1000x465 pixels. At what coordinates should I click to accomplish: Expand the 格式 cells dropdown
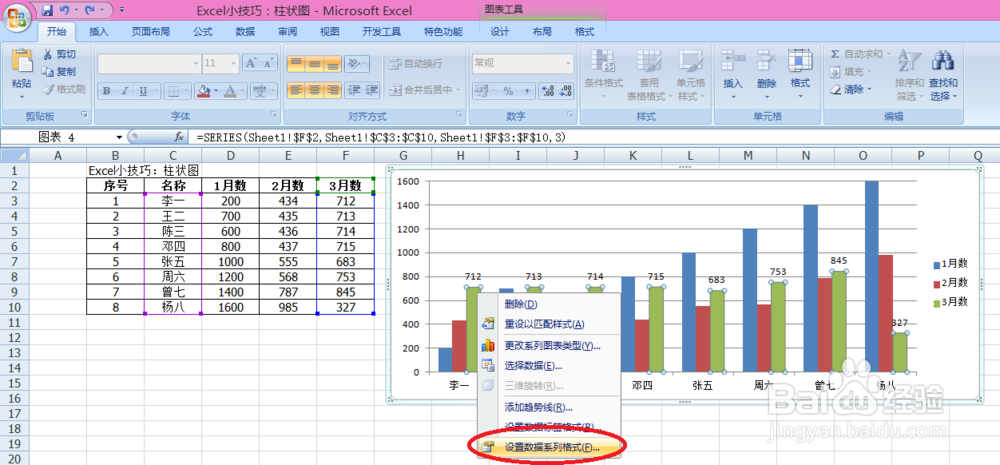click(800, 97)
